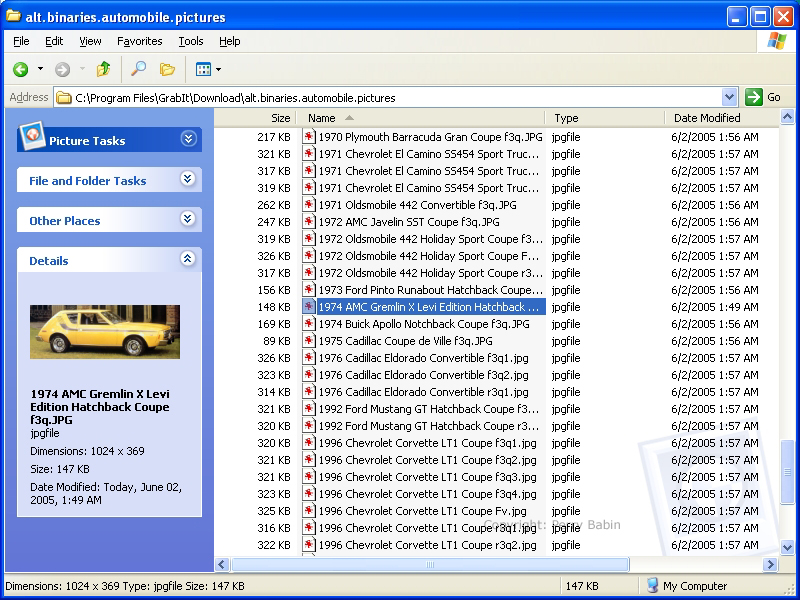Select file 1976 Cadillac Eldorado Convertible r3q1.jpg

(x=423, y=392)
